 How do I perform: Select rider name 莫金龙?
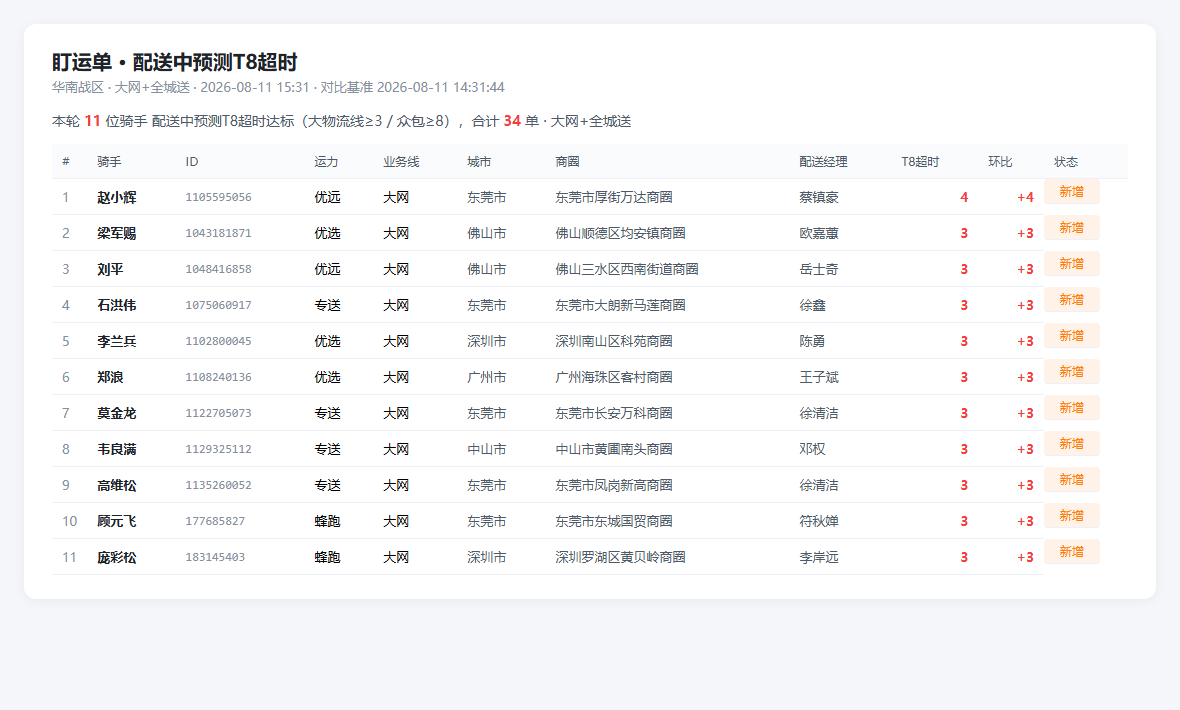(117, 413)
